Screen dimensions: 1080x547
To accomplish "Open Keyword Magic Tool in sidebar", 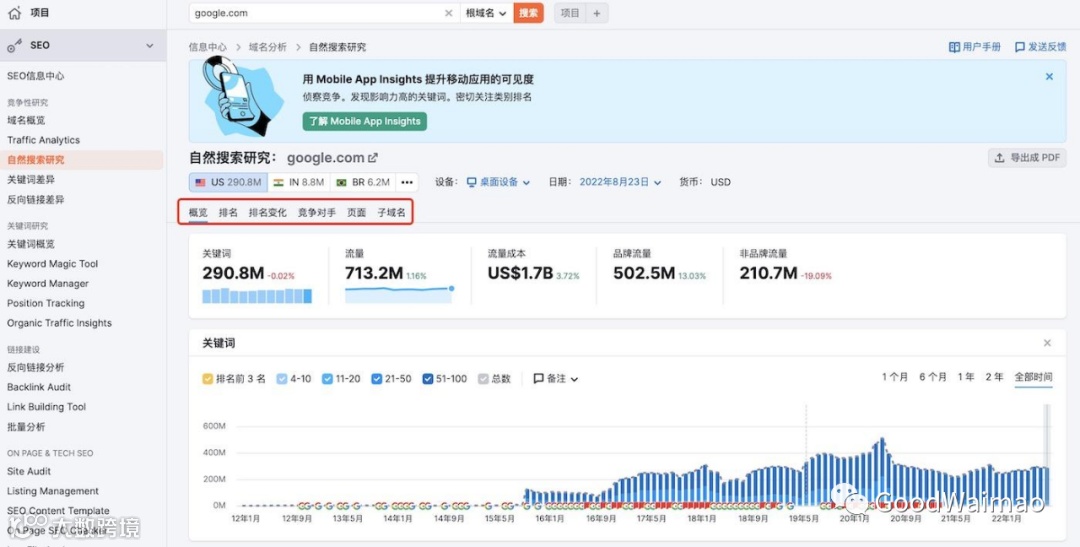I will pos(52,264).
